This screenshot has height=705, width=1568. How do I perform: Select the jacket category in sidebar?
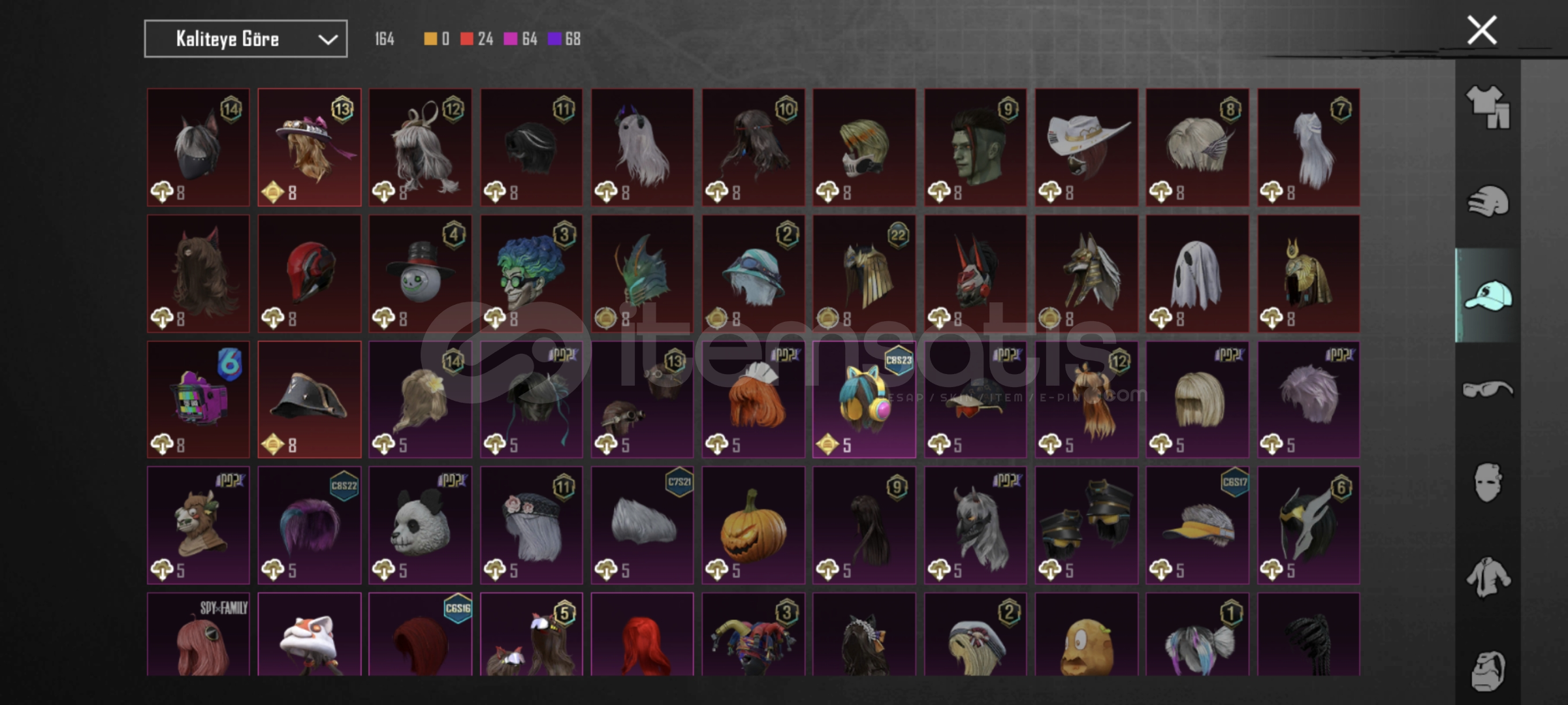click(x=1488, y=577)
